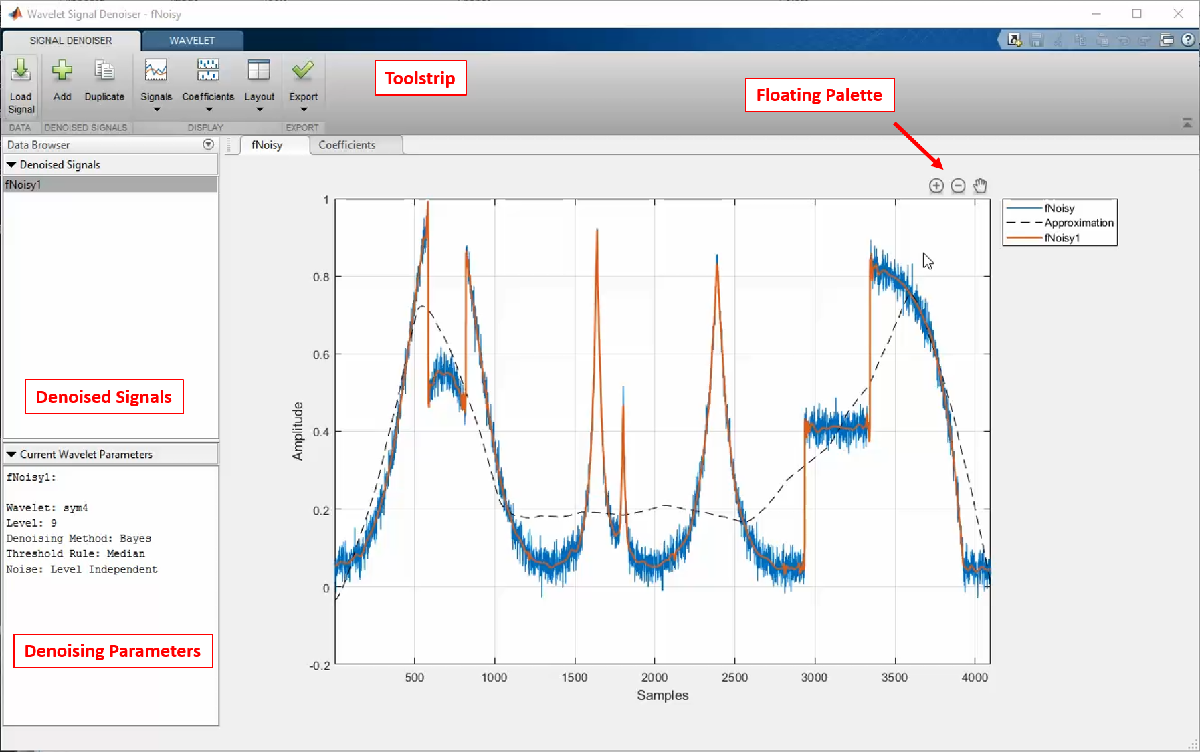Open the Export dropdown
Viewport: 1200px width, 752px height.
click(x=303, y=86)
